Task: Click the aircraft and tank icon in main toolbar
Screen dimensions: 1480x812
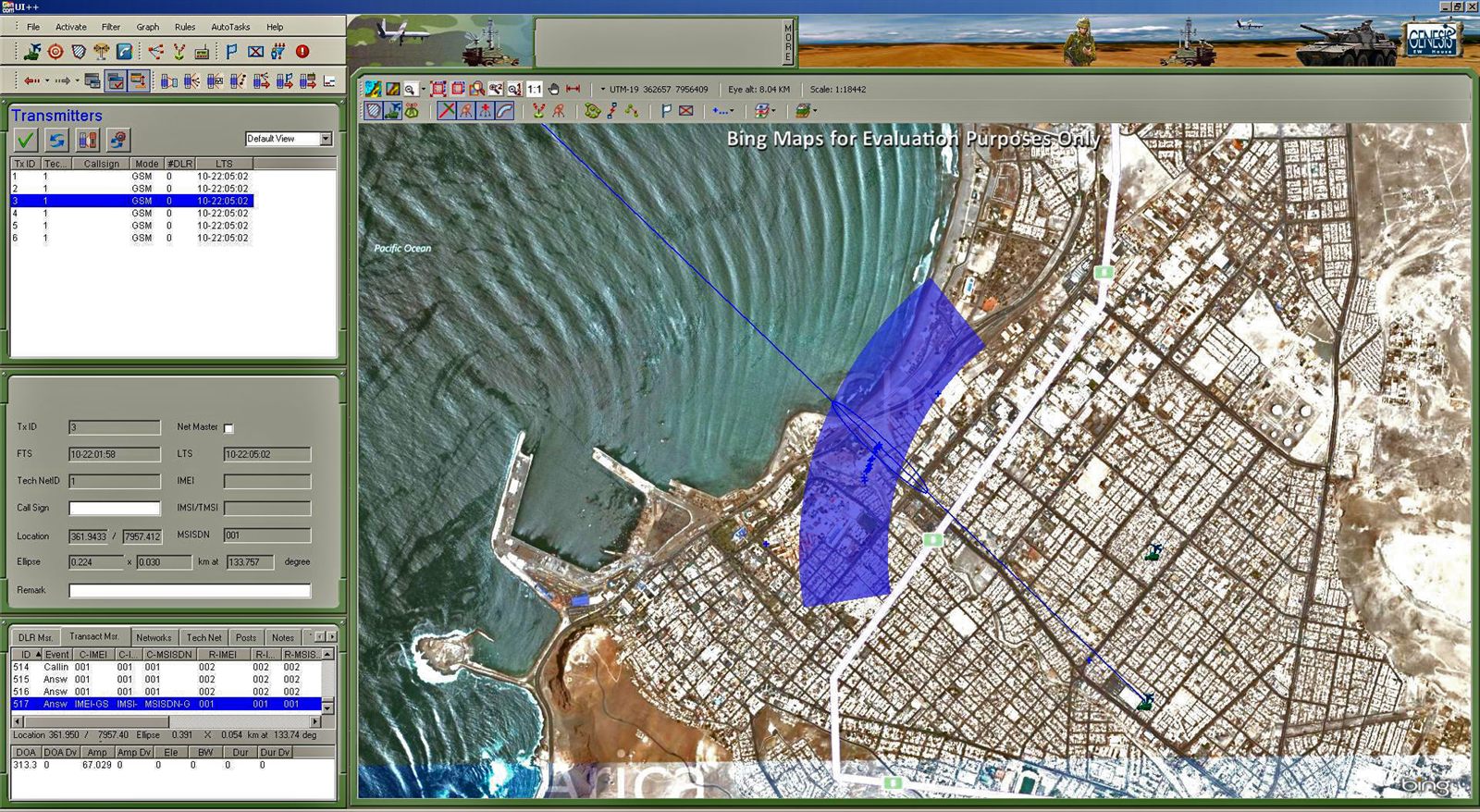Action: click(x=32, y=52)
